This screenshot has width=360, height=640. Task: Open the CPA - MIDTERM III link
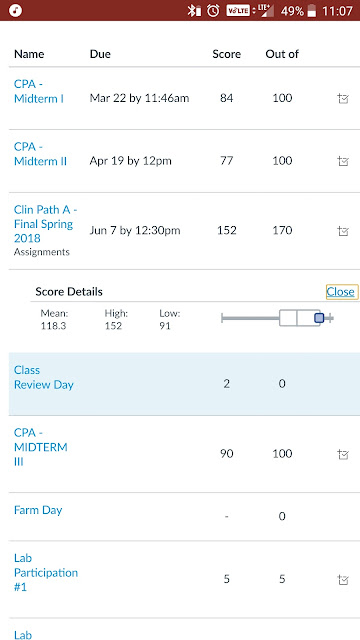point(41,447)
